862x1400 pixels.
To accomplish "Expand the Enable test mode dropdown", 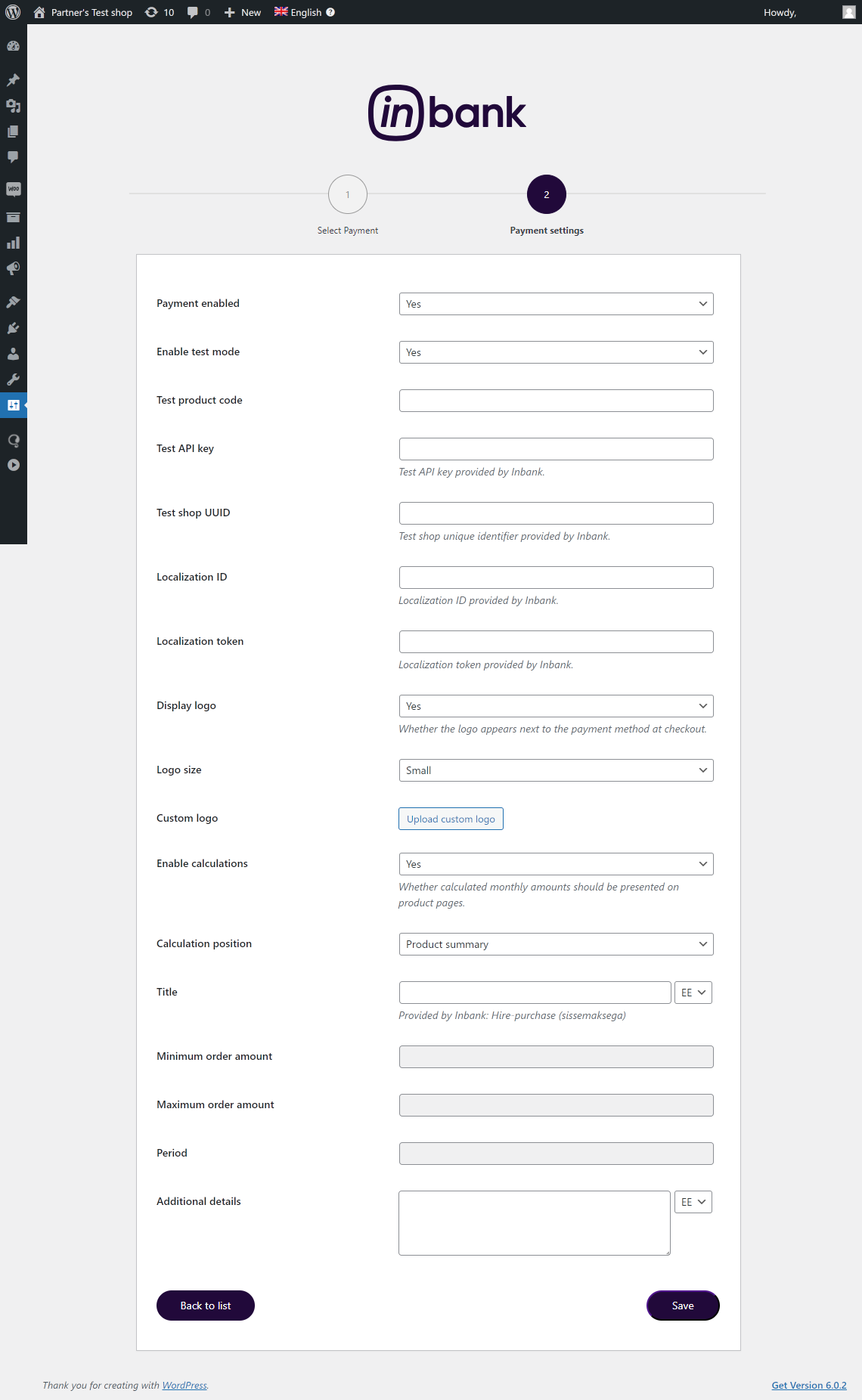I will click(556, 352).
